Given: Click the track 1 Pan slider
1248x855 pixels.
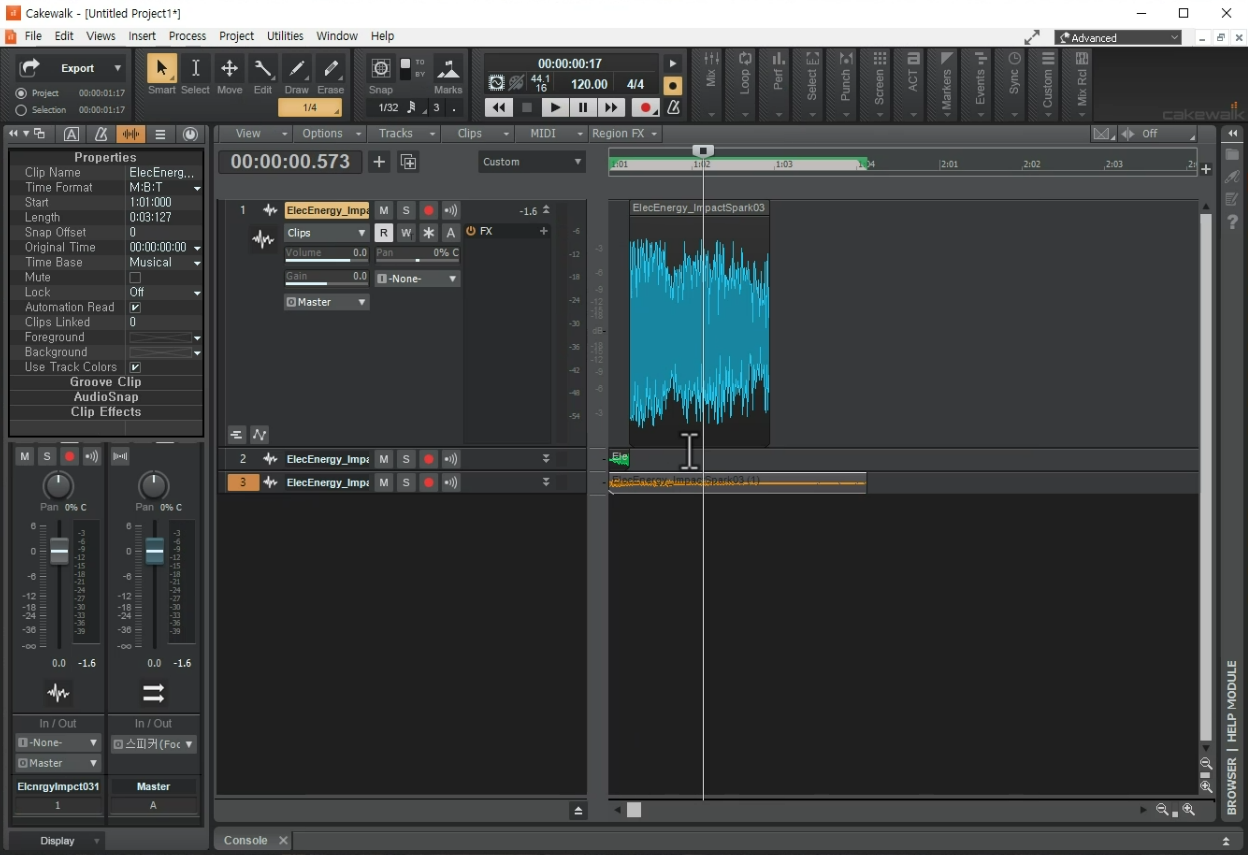Looking at the screenshot, I should tap(418, 255).
